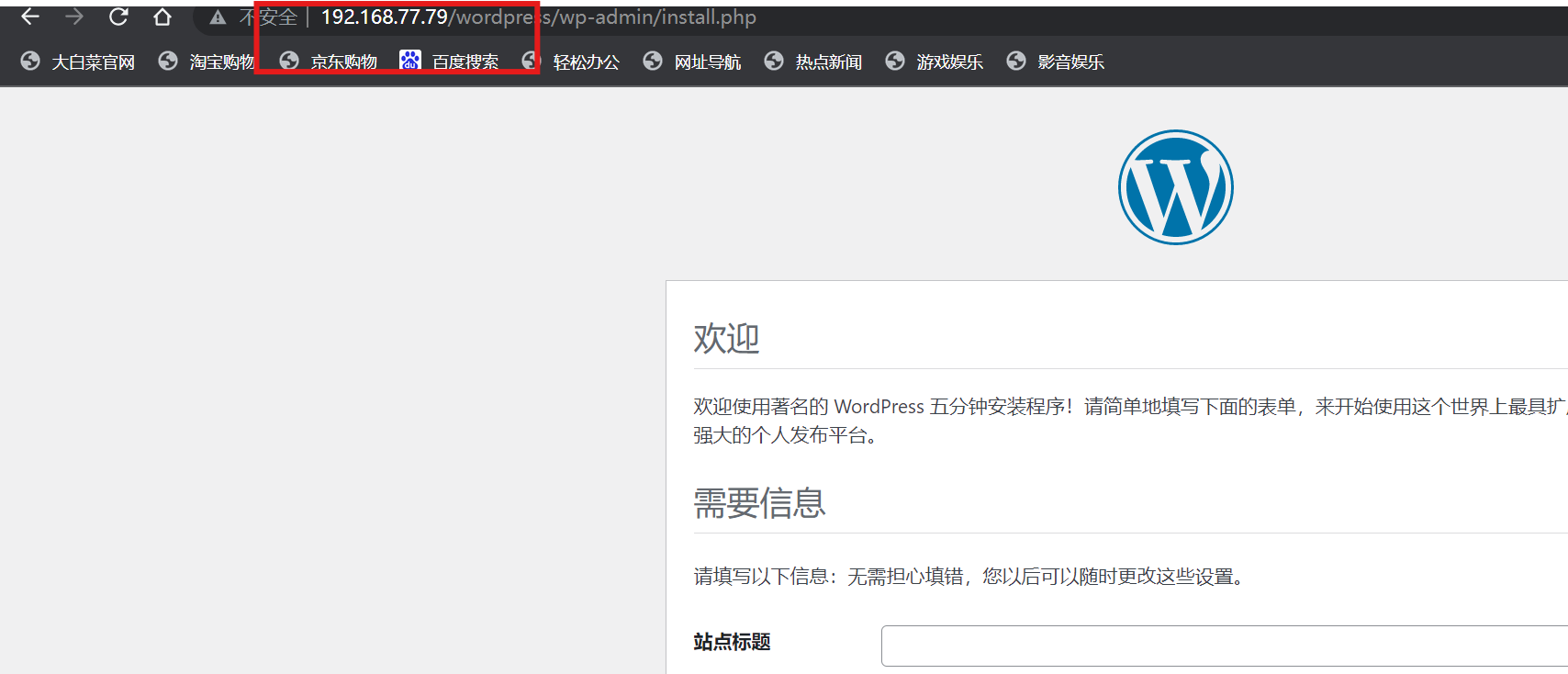Open the 百度搜索 bookmark

point(465,62)
